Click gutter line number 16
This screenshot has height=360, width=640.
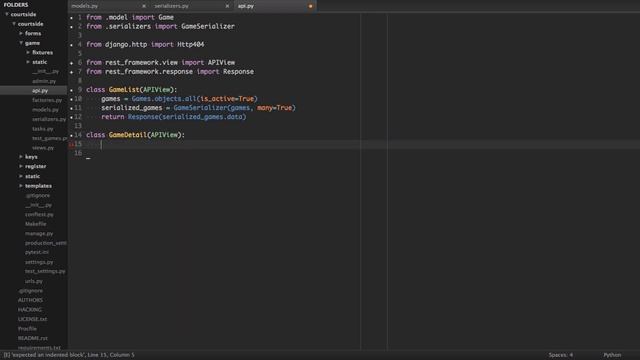[78, 153]
